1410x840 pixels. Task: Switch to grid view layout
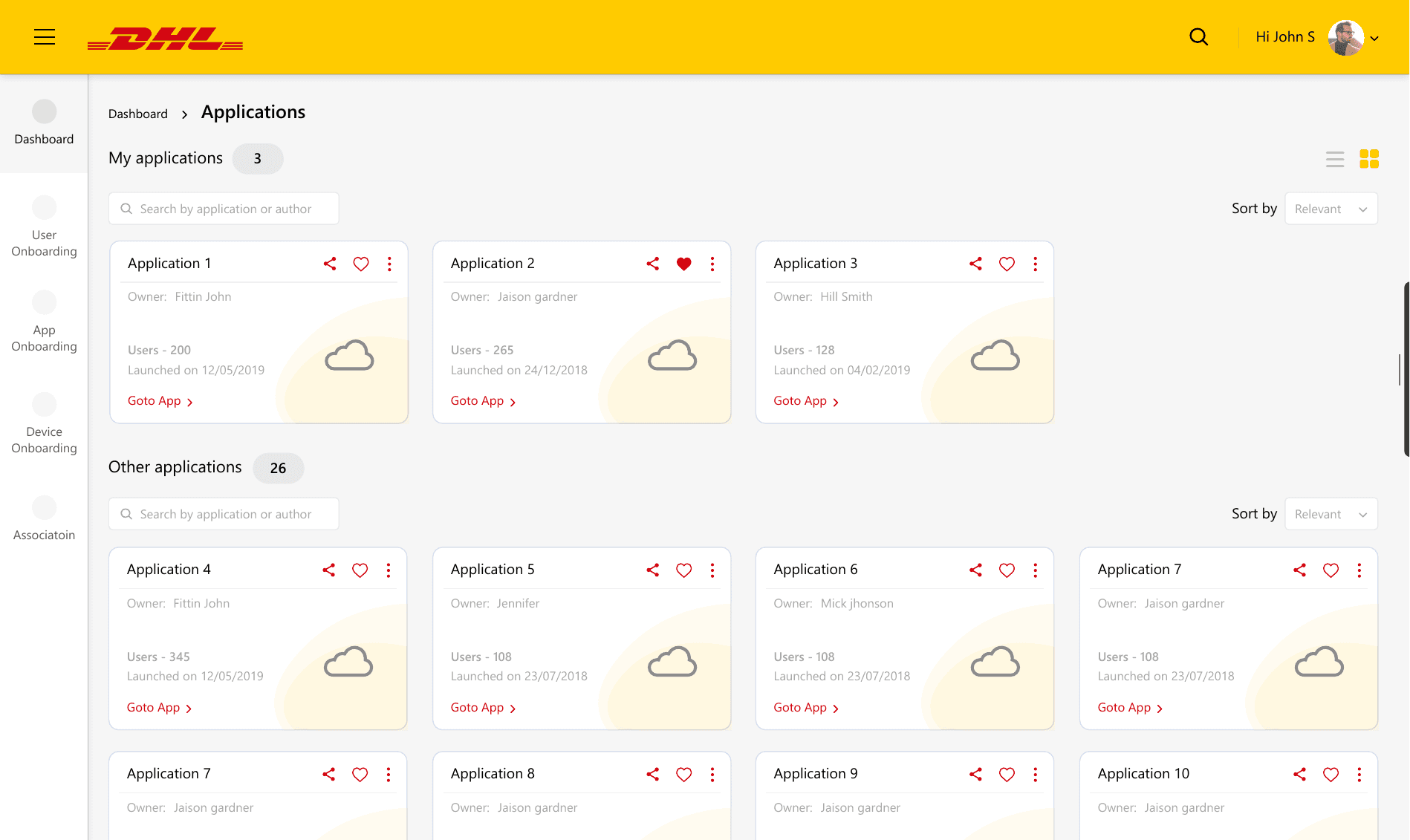[1369, 159]
